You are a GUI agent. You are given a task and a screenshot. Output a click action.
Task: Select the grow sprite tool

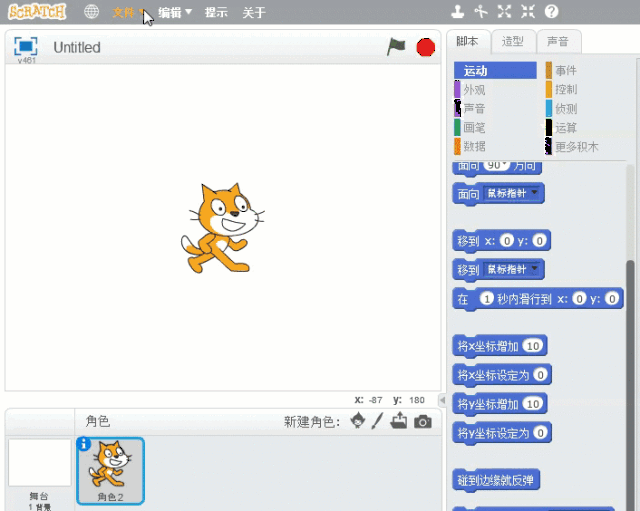pos(504,11)
